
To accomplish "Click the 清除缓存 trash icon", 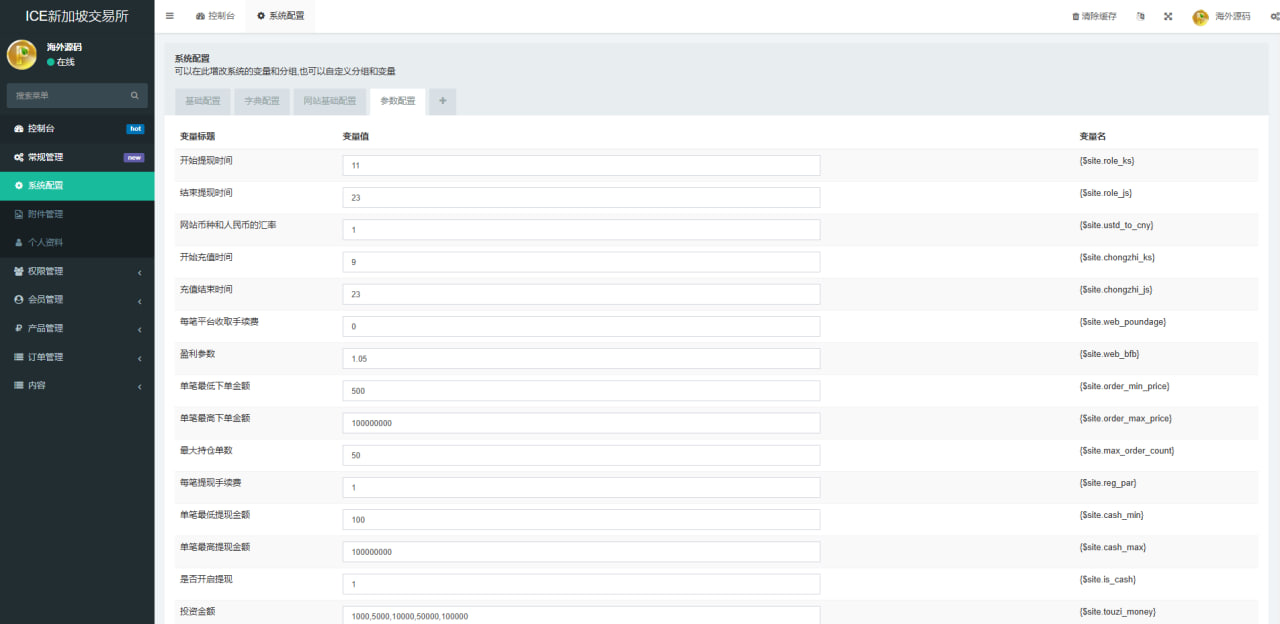I will coord(1076,17).
